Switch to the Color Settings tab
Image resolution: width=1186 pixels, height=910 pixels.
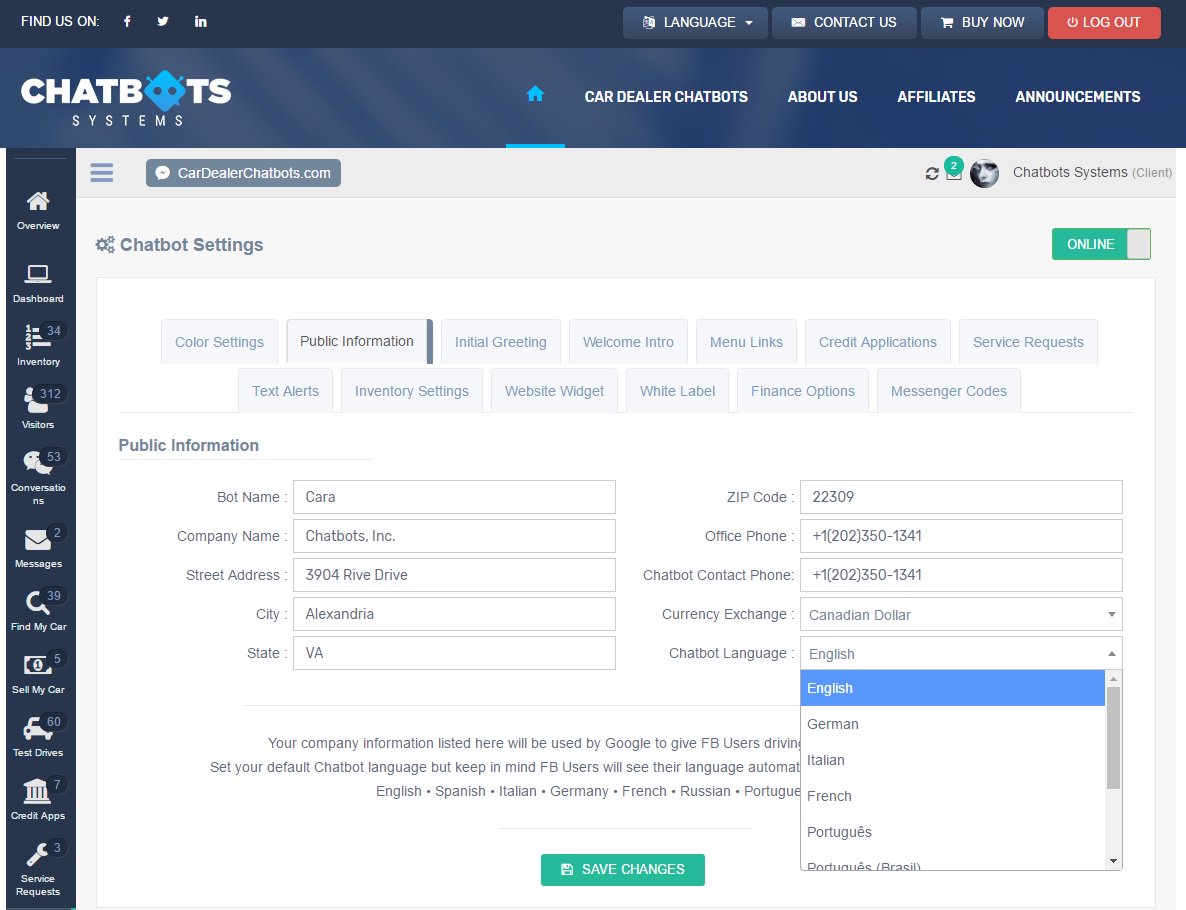pyautogui.click(x=219, y=342)
